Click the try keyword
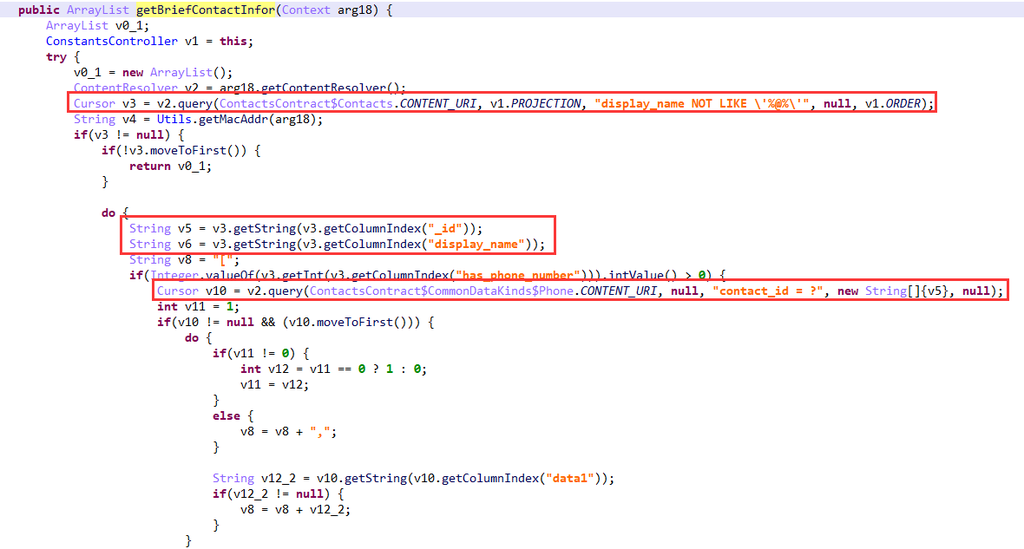1024x549 pixels. click(x=56, y=57)
